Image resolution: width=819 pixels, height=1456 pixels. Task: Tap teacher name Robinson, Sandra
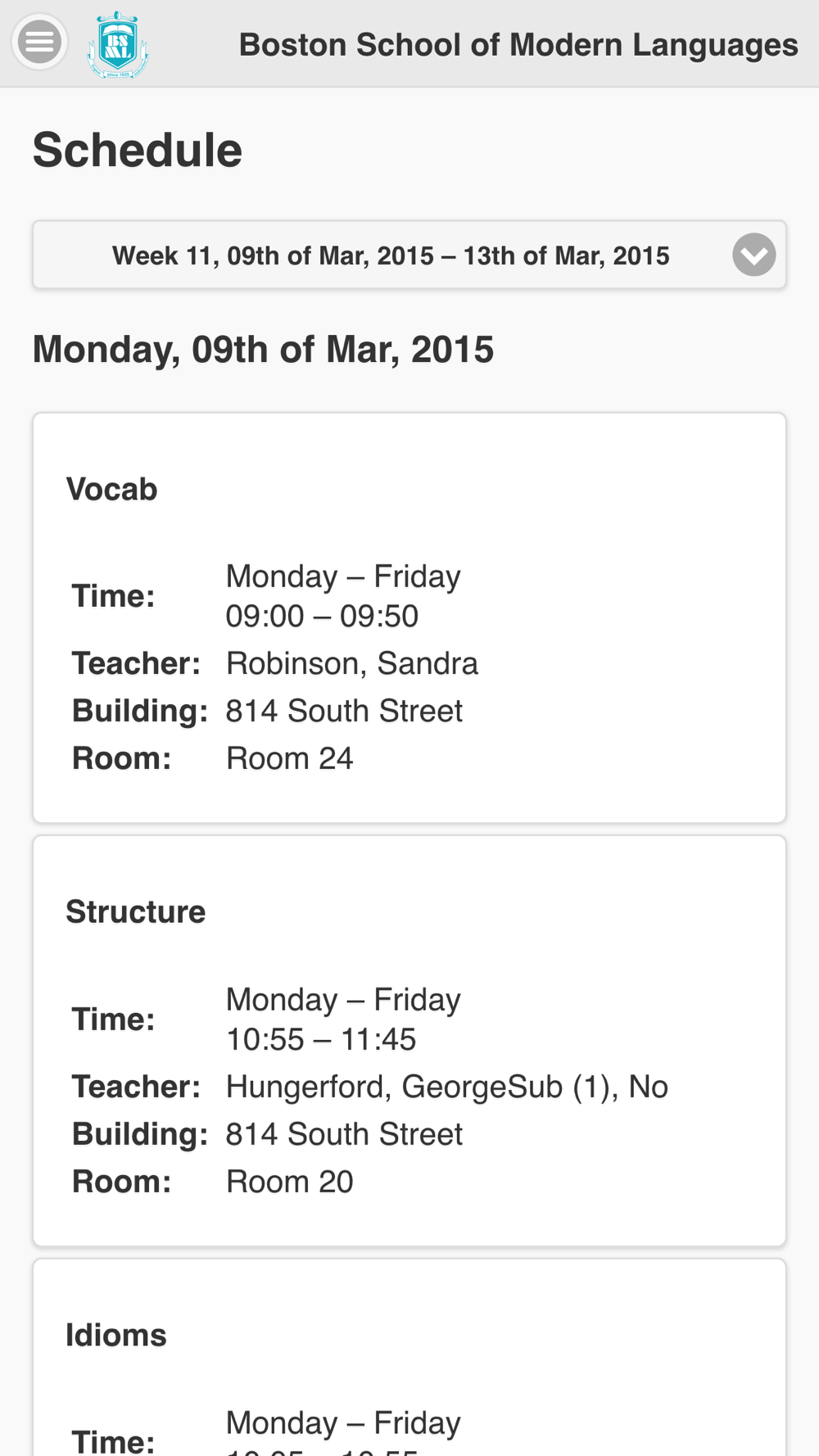[351, 663]
